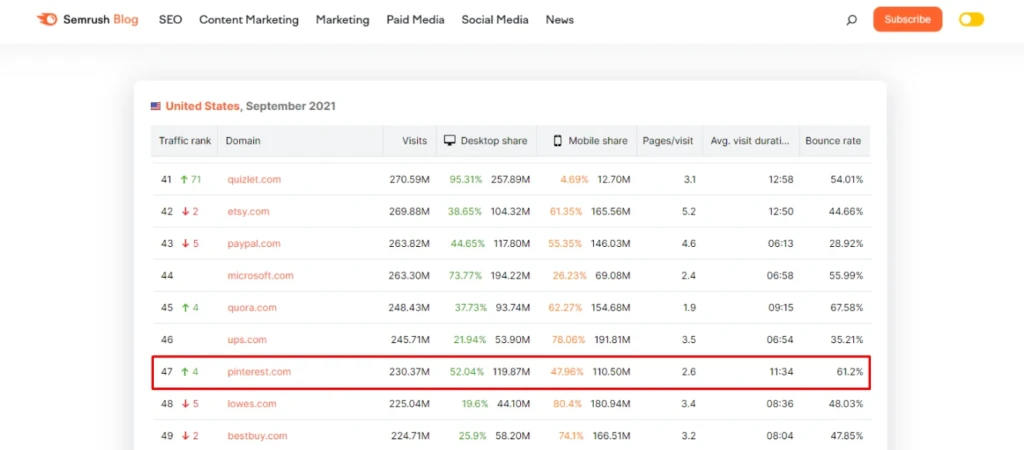Select the 95.31% desktop share value
Screen dimensions: 1024x450
[x=466, y=180]
